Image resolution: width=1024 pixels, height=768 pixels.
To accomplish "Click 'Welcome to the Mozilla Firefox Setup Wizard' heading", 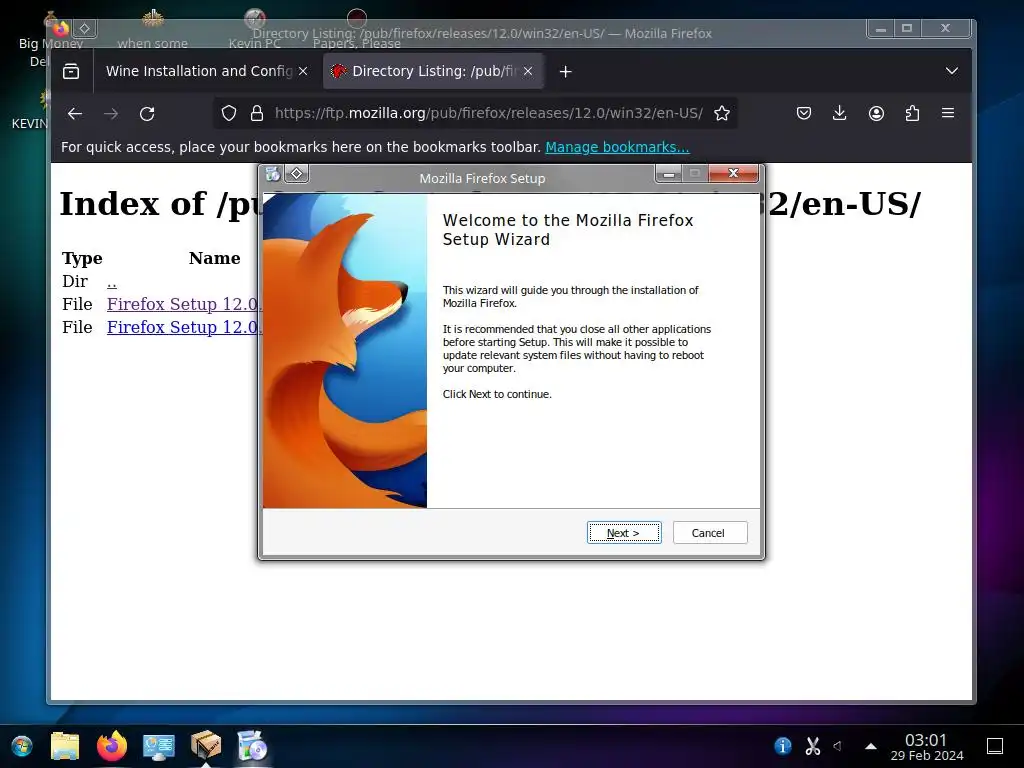I will pos(568,230).
